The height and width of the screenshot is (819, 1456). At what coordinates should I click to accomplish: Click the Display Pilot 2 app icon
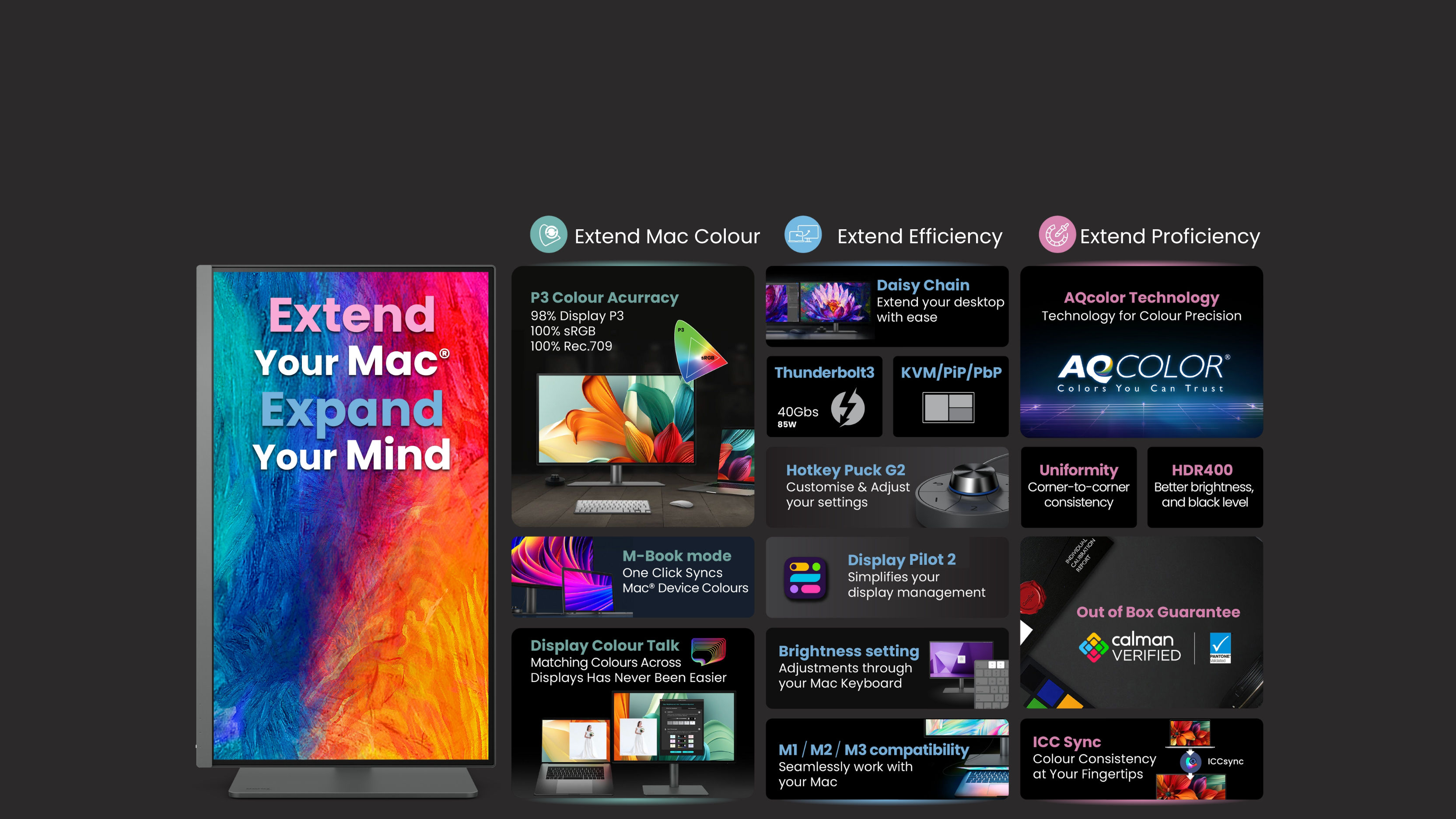805,578
